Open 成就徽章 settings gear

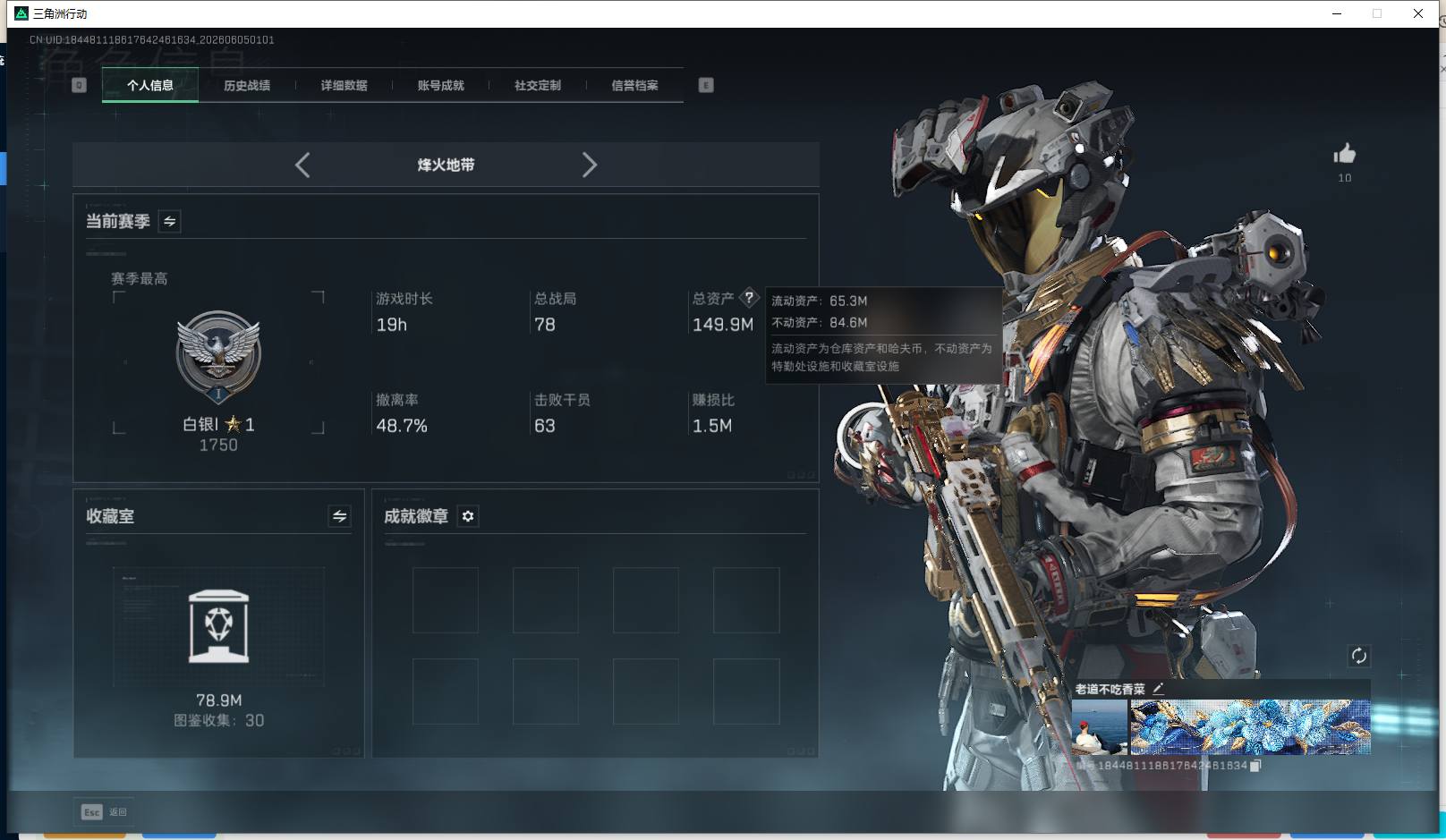coord(468,516)
